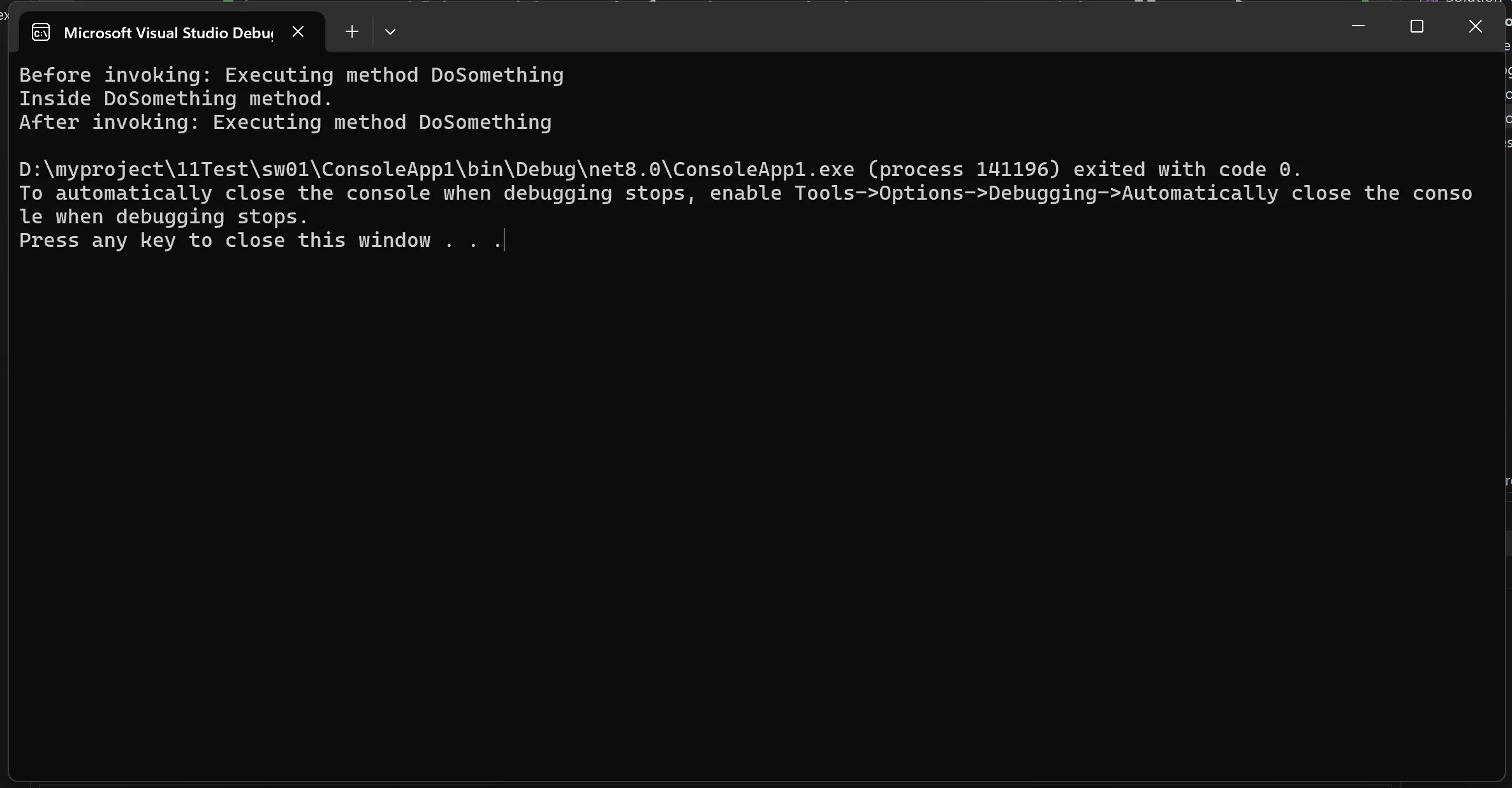Click the 'le when debugging stops.' line
This screenshot has height=788, width=1512.
pos(164,217)
